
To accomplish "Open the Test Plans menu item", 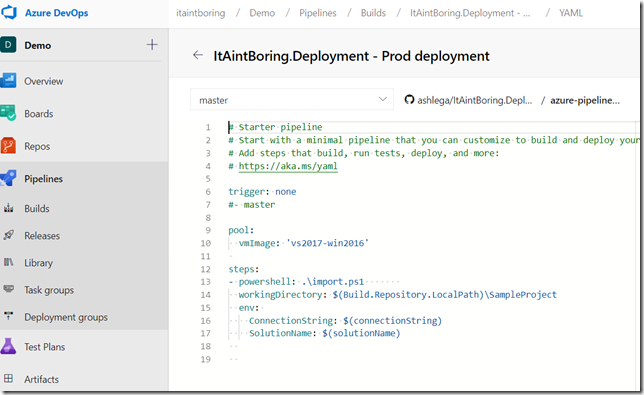I will (x=45, y=347).
